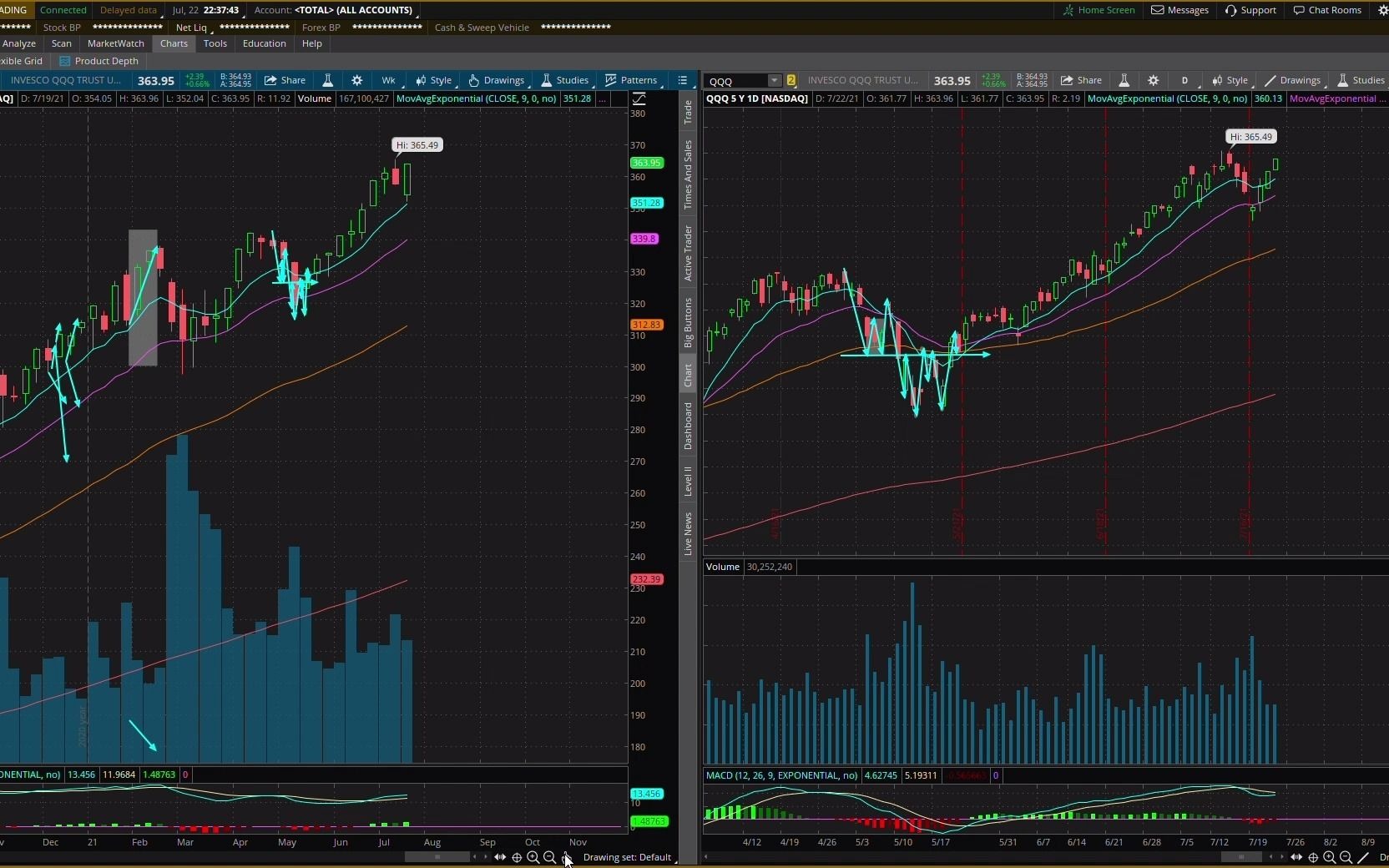Open Style dropdown on the right chart
1389x868 pixels.
click(1230, 80)
